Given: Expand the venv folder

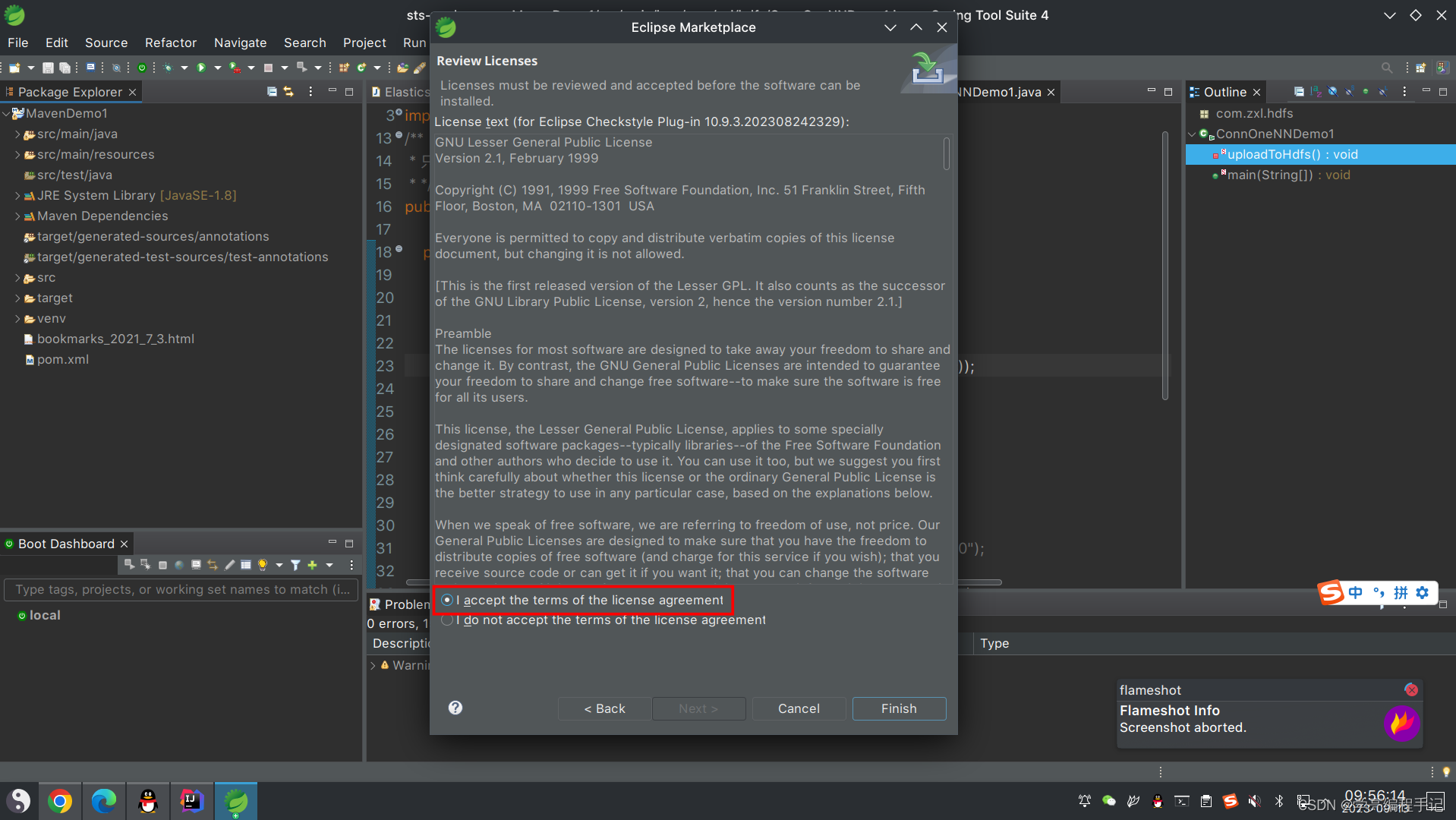Looking at the screenshot, I should [17, 318].
